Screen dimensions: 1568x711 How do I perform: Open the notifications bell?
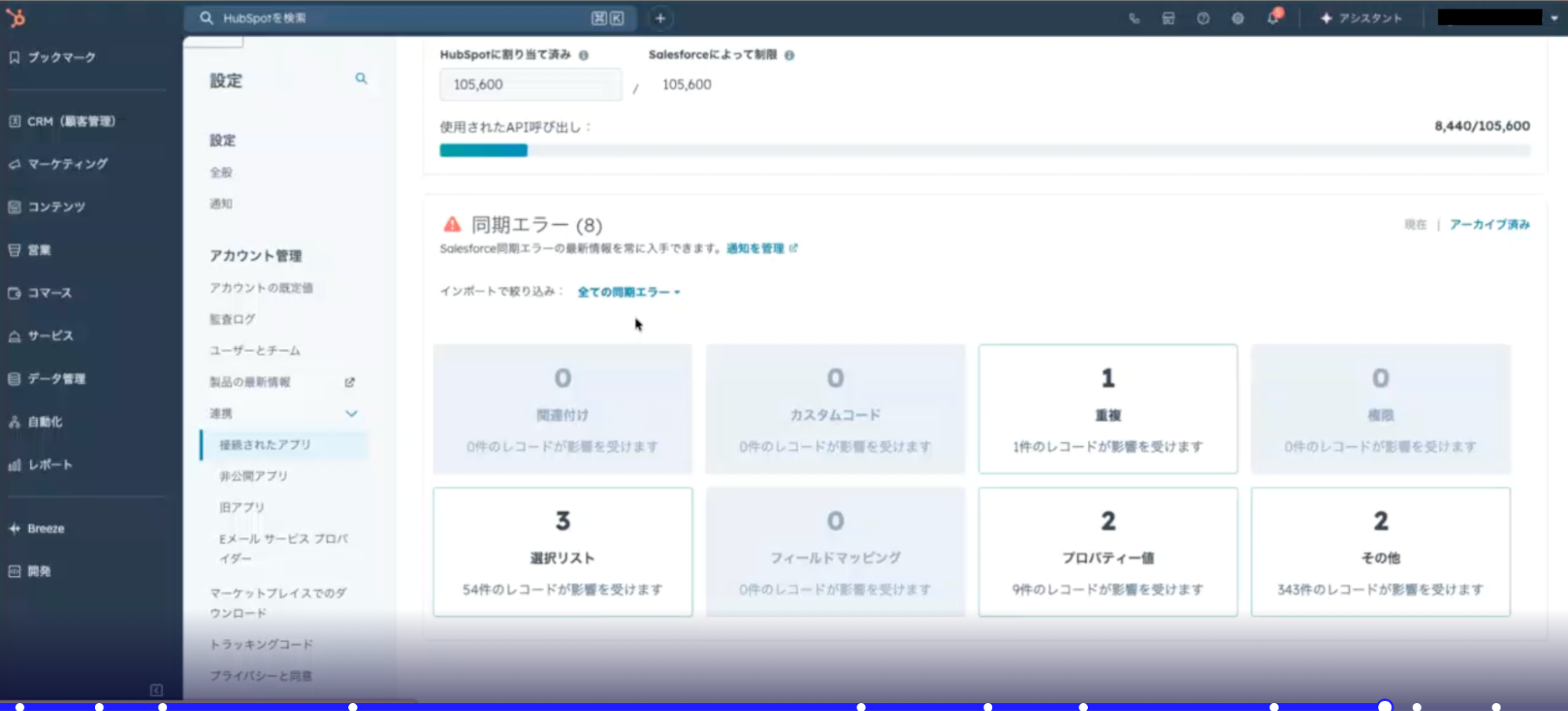[x=1272, y=18]
